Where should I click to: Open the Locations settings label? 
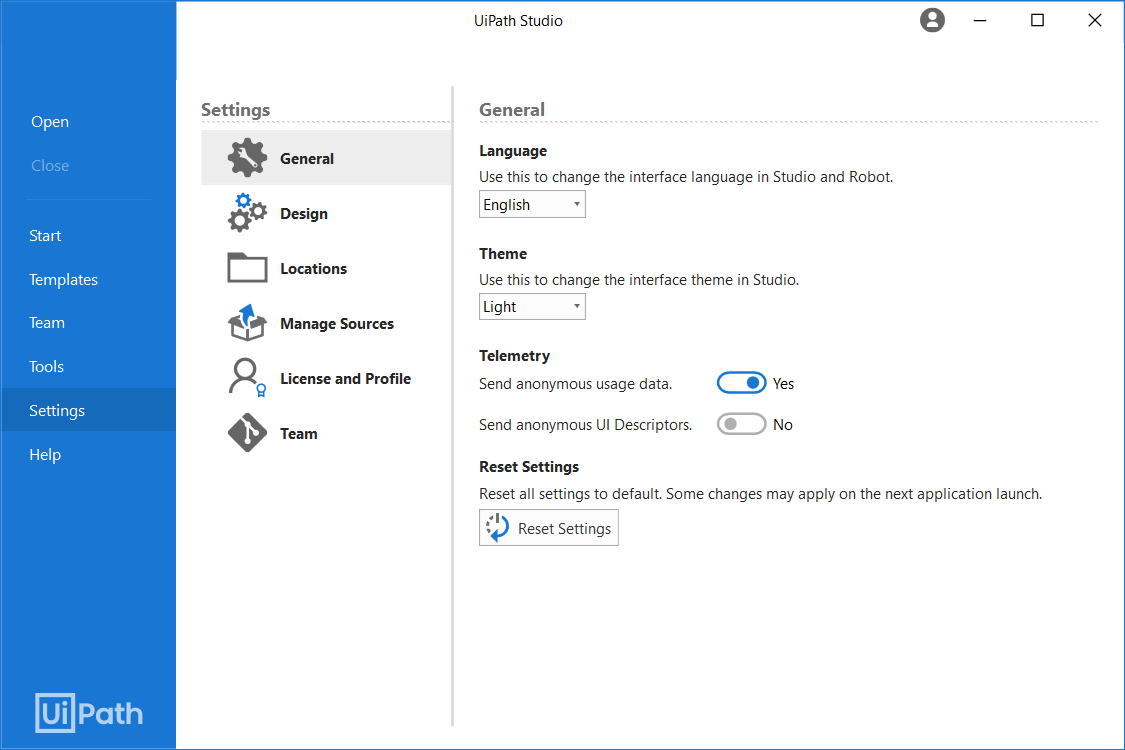tap(313, 268)
